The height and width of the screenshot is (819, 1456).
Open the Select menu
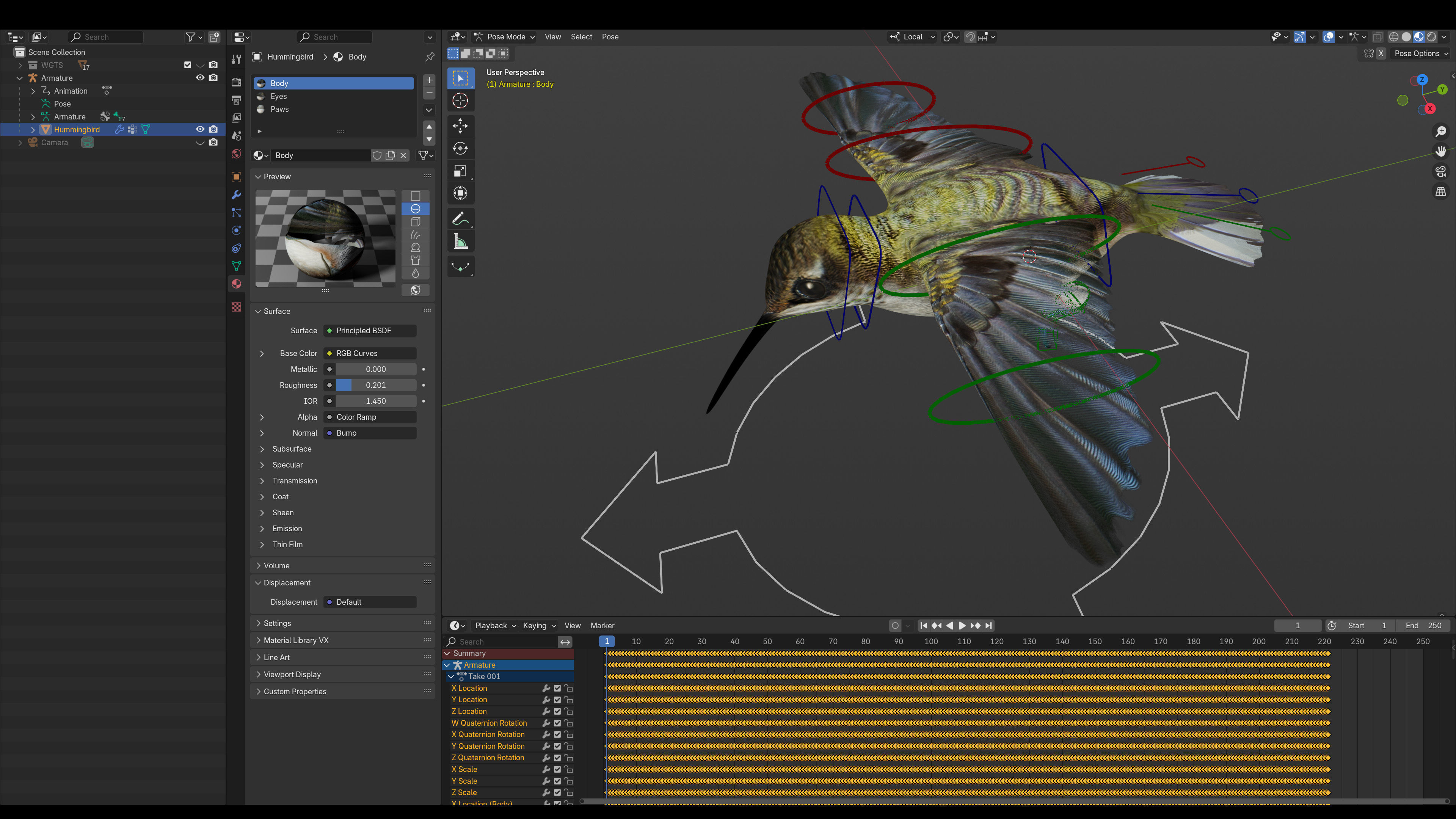click(x=581, y=37)
